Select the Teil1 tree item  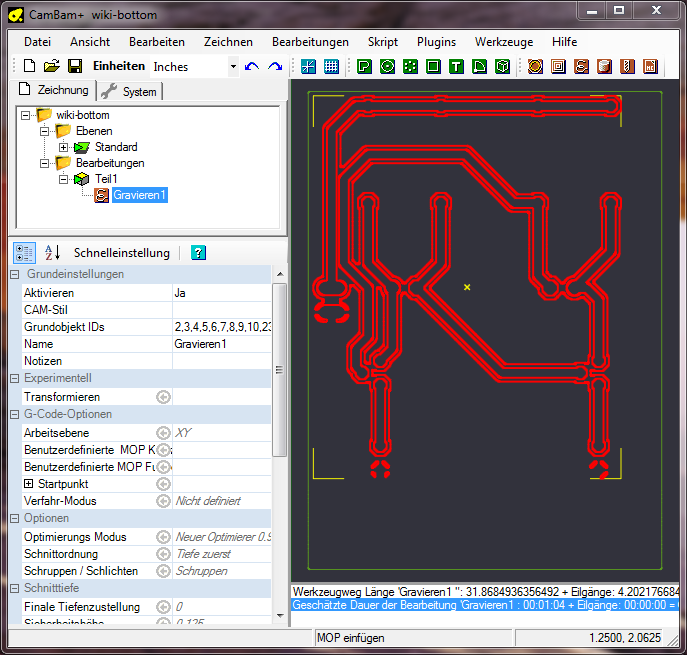point(106,179)
